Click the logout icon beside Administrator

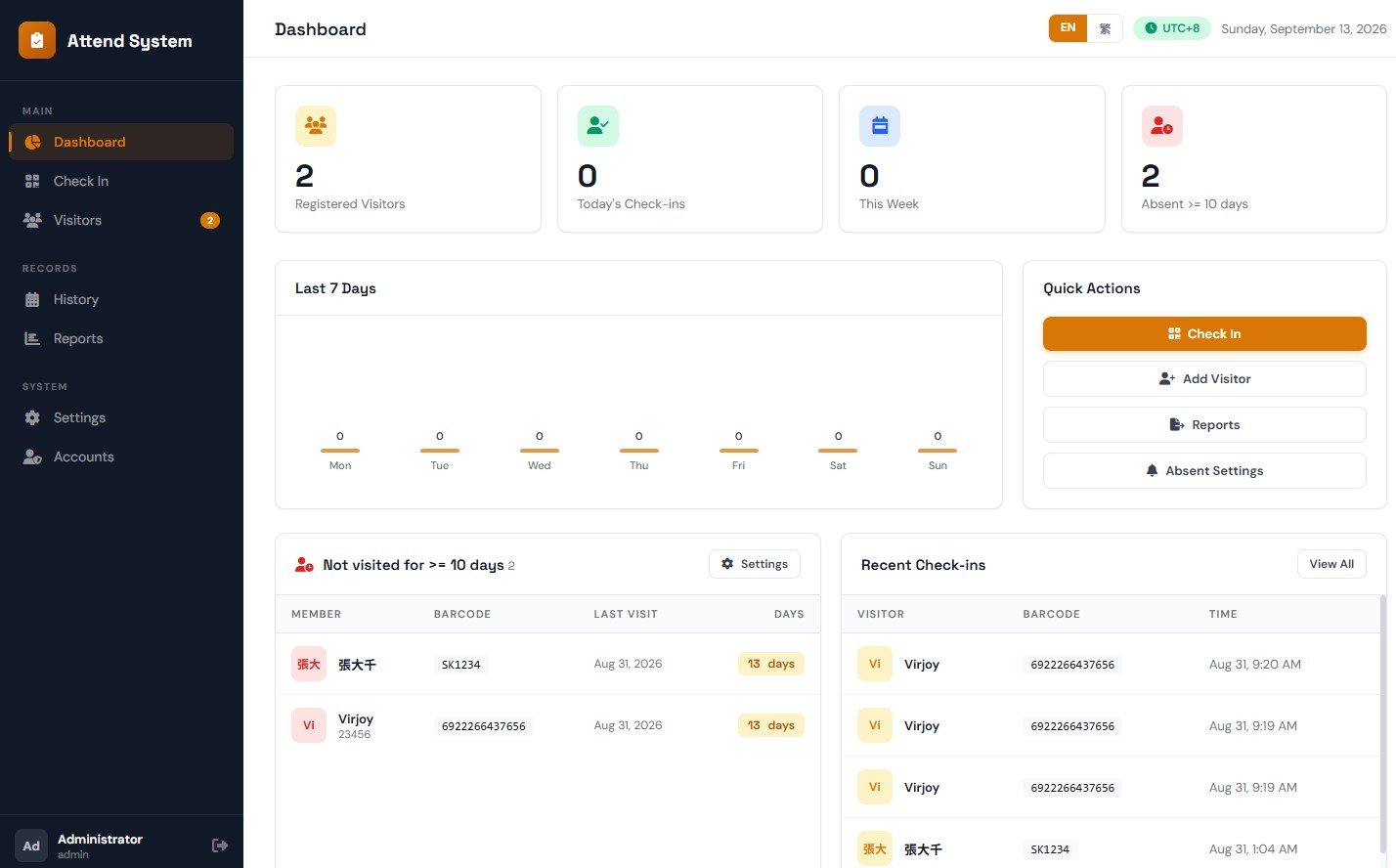(x=220, y=846)
